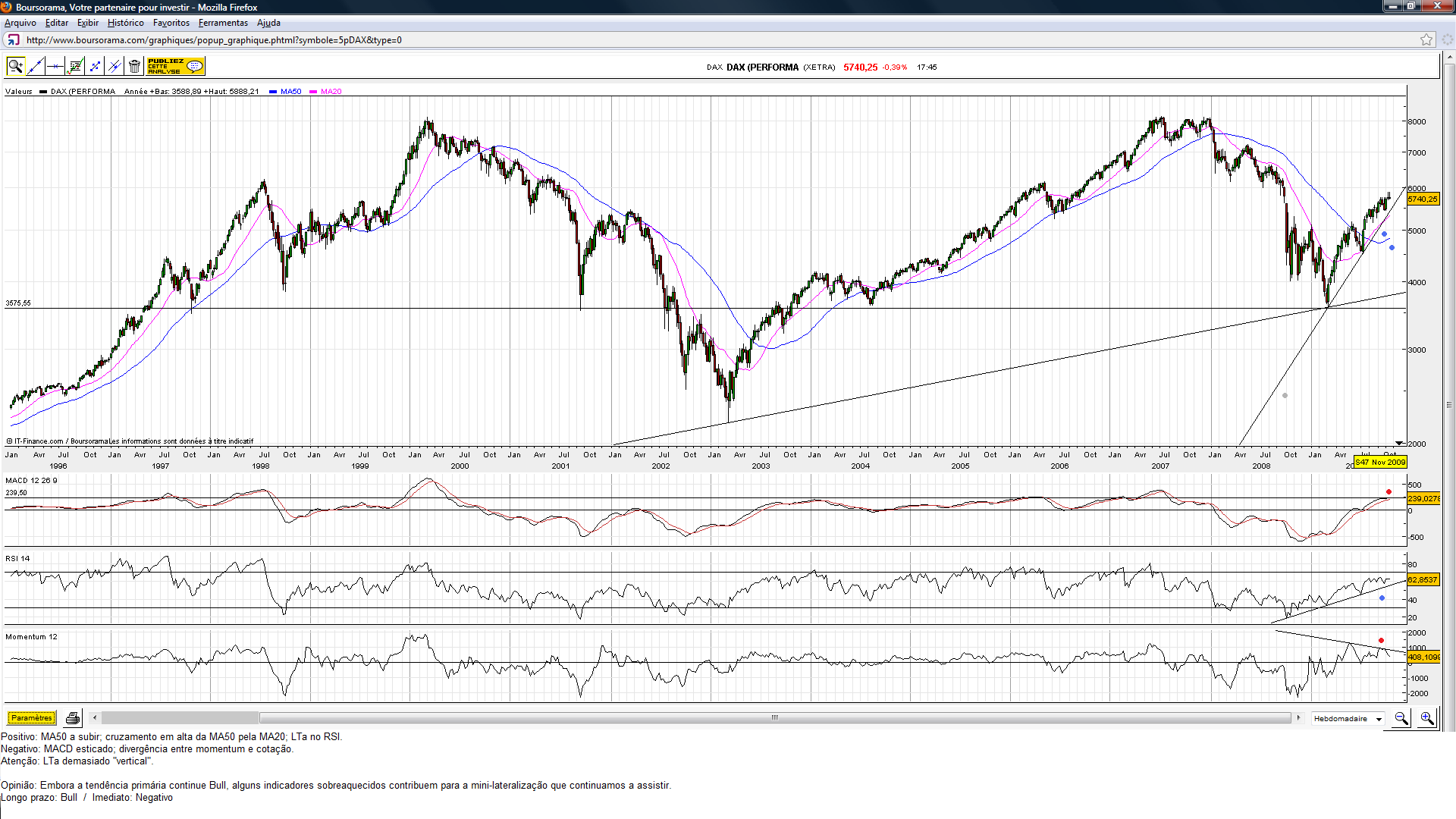This screenshot has width=1456, height=819.
Task: Click the Valeurs legend label
Action: click(x=19, y=92)
